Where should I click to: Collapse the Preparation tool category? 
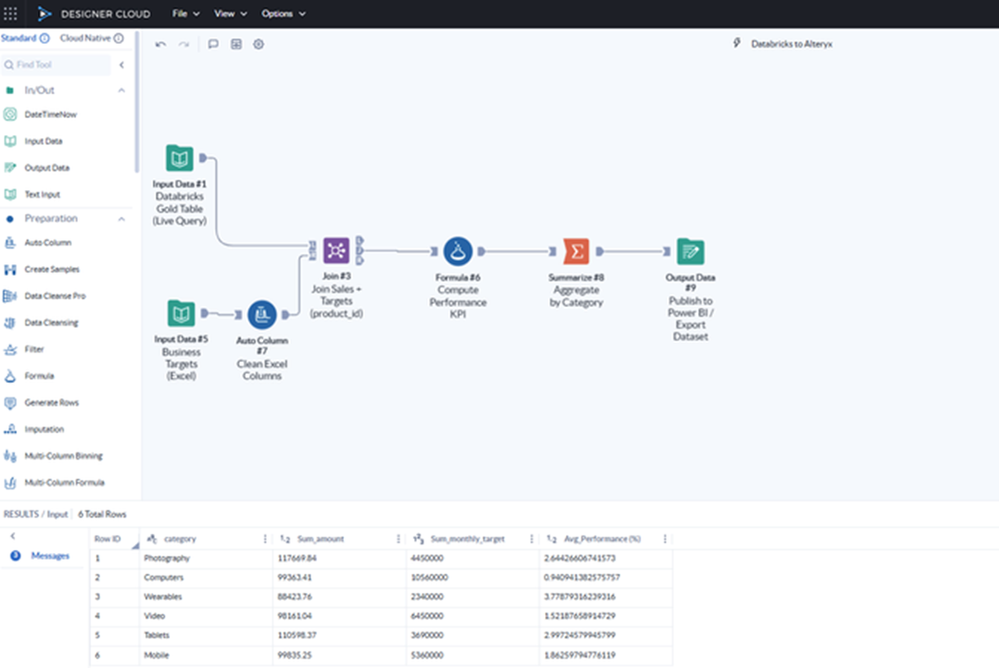click(x=121, y=219)
